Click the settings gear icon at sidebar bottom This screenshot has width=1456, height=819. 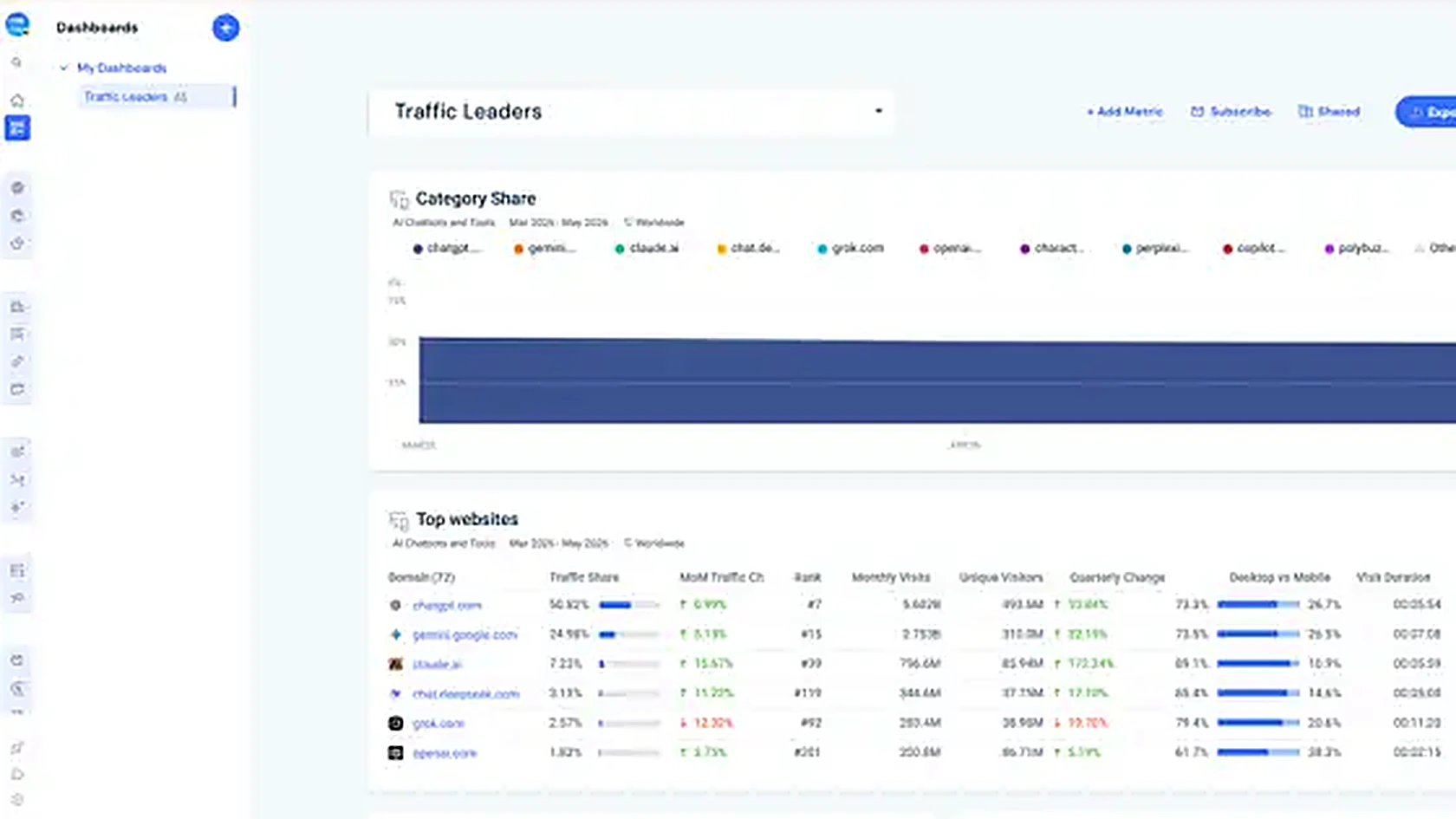(17, 799)
